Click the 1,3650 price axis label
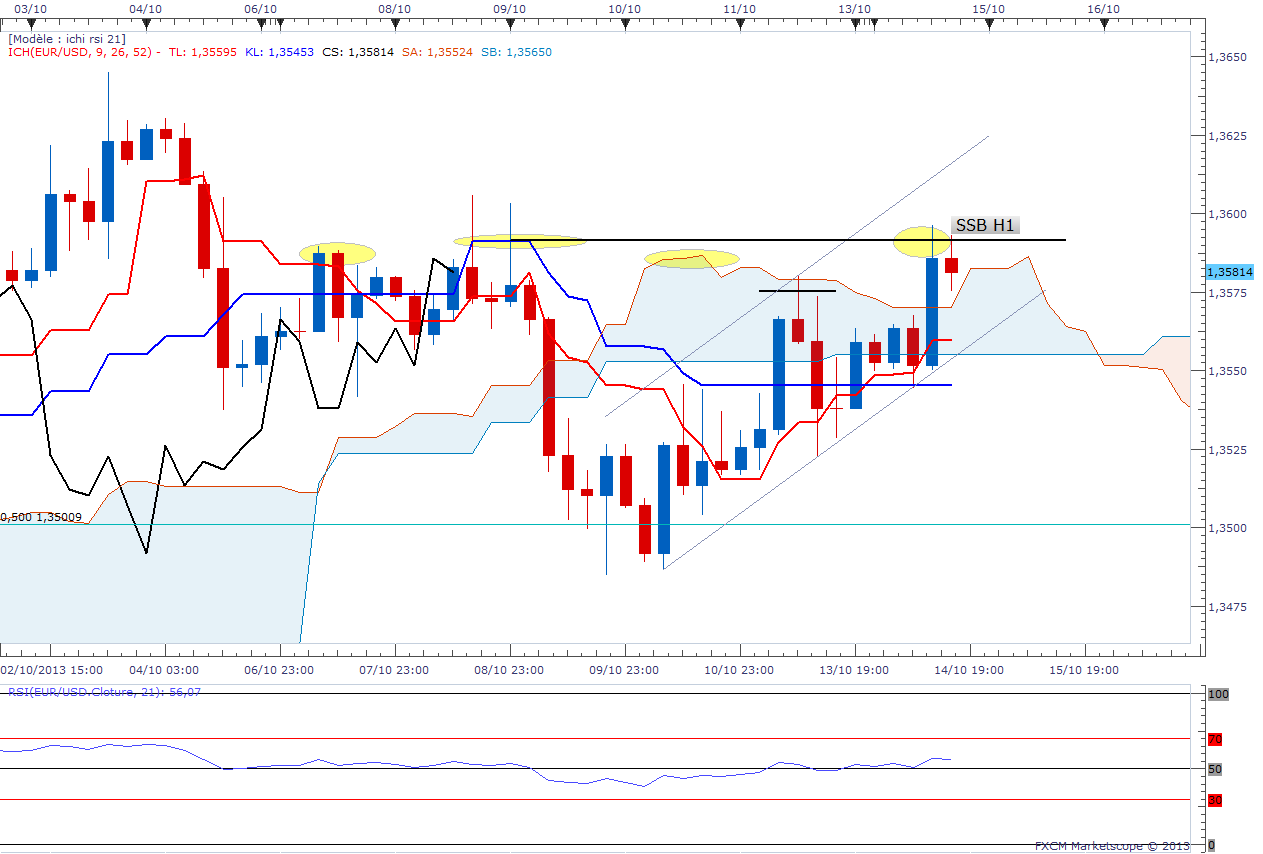Viewport: 1263px width, 854px height. pos(1227,57)
